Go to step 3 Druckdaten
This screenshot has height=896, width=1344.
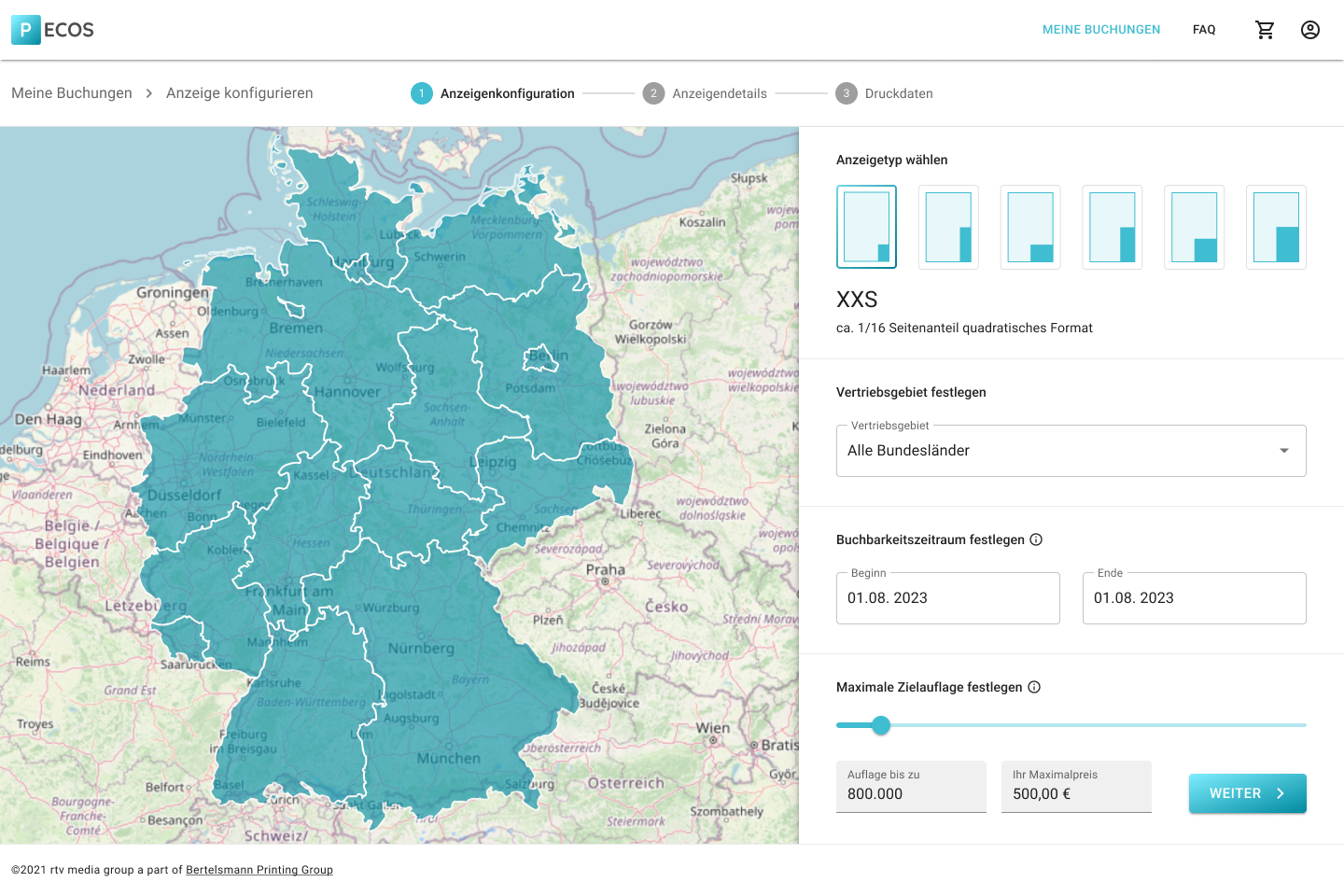click(884, 93)
